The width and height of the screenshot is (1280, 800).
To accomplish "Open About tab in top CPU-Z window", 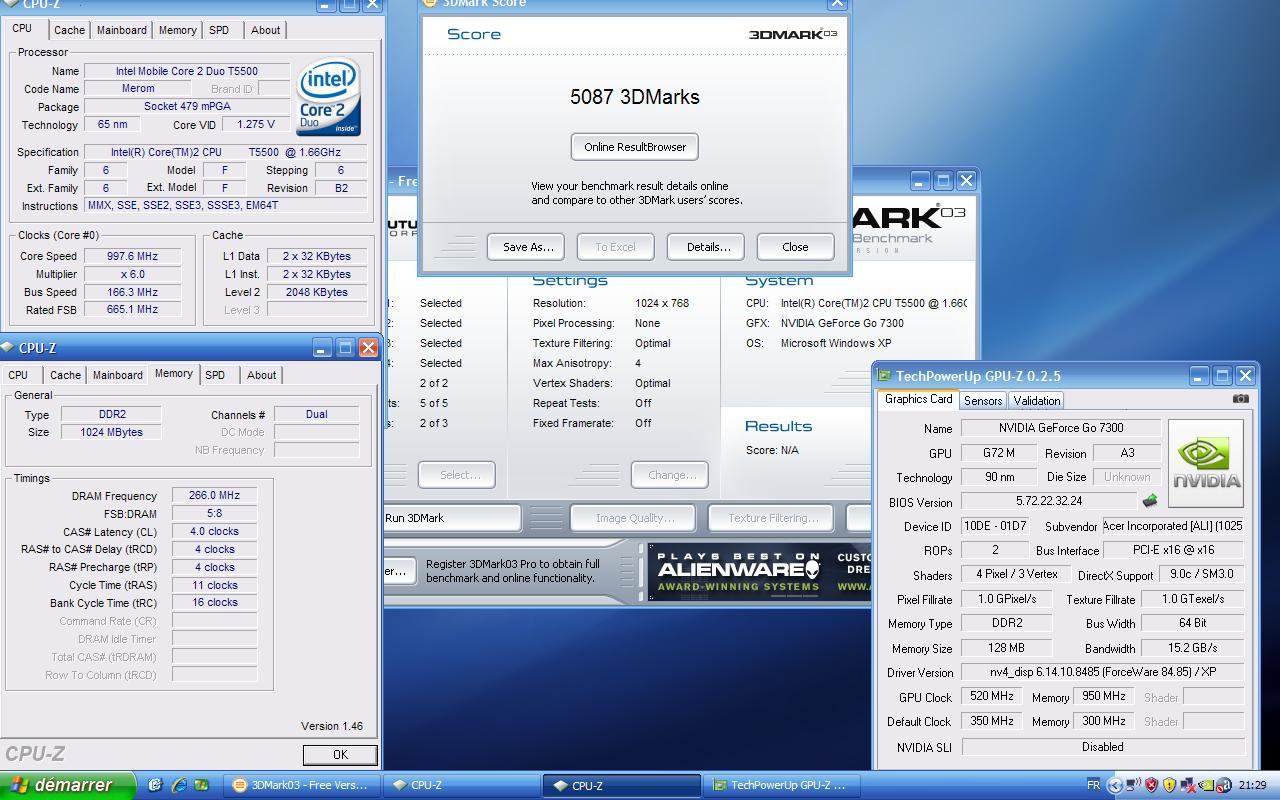I will pos(265,30).
